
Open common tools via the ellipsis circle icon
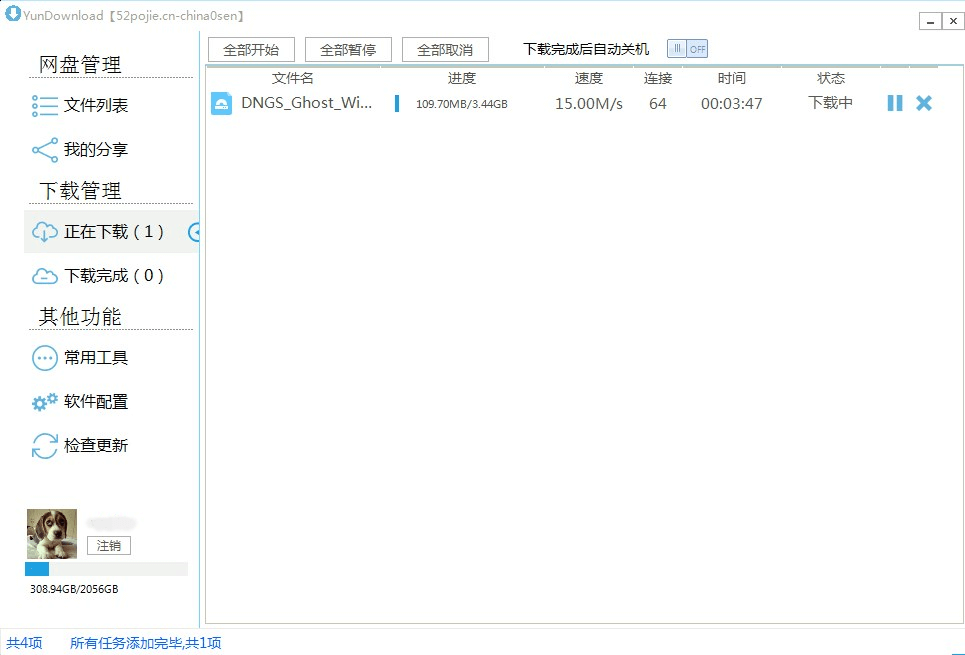[x=44, y=358]
